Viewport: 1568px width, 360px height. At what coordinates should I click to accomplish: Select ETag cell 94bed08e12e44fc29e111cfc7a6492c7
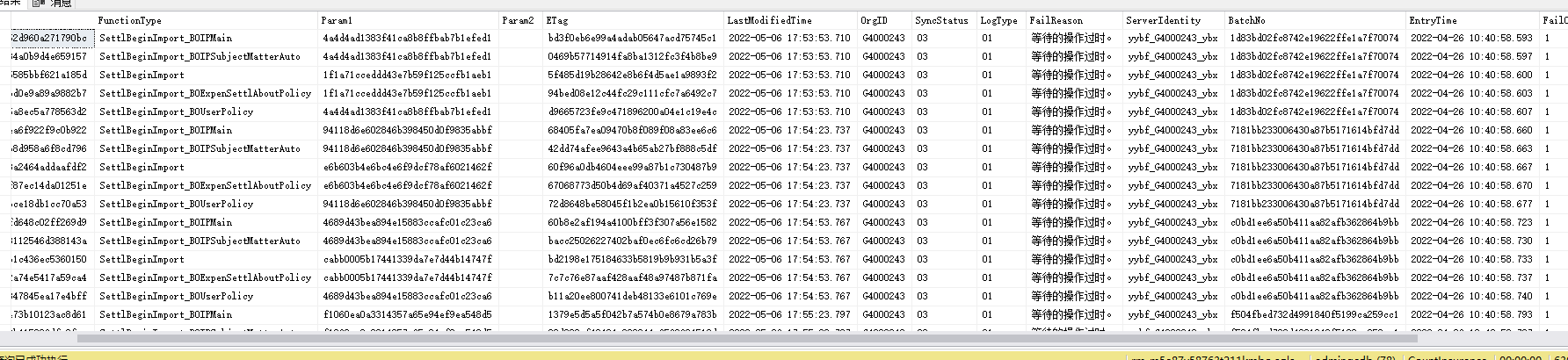[633, 94]
